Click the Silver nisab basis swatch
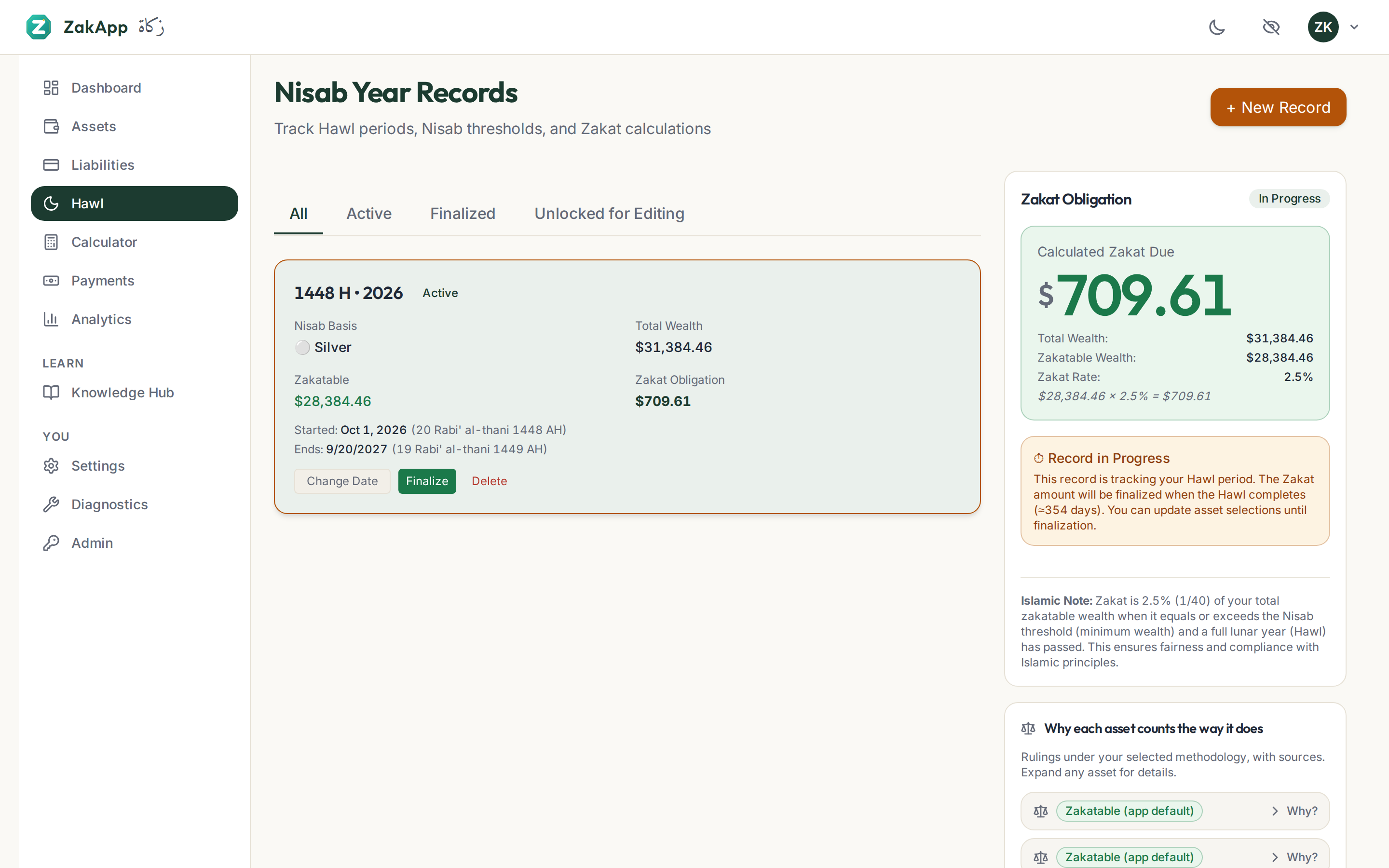This screenshot has height=868, width=1389. (302, 347)
